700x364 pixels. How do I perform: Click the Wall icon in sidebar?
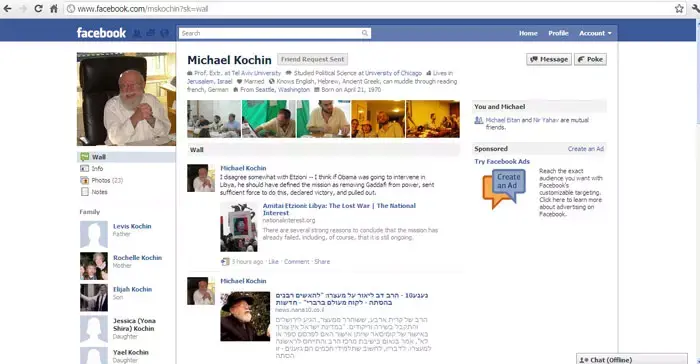pyautogui.click(x=84, y=157)
